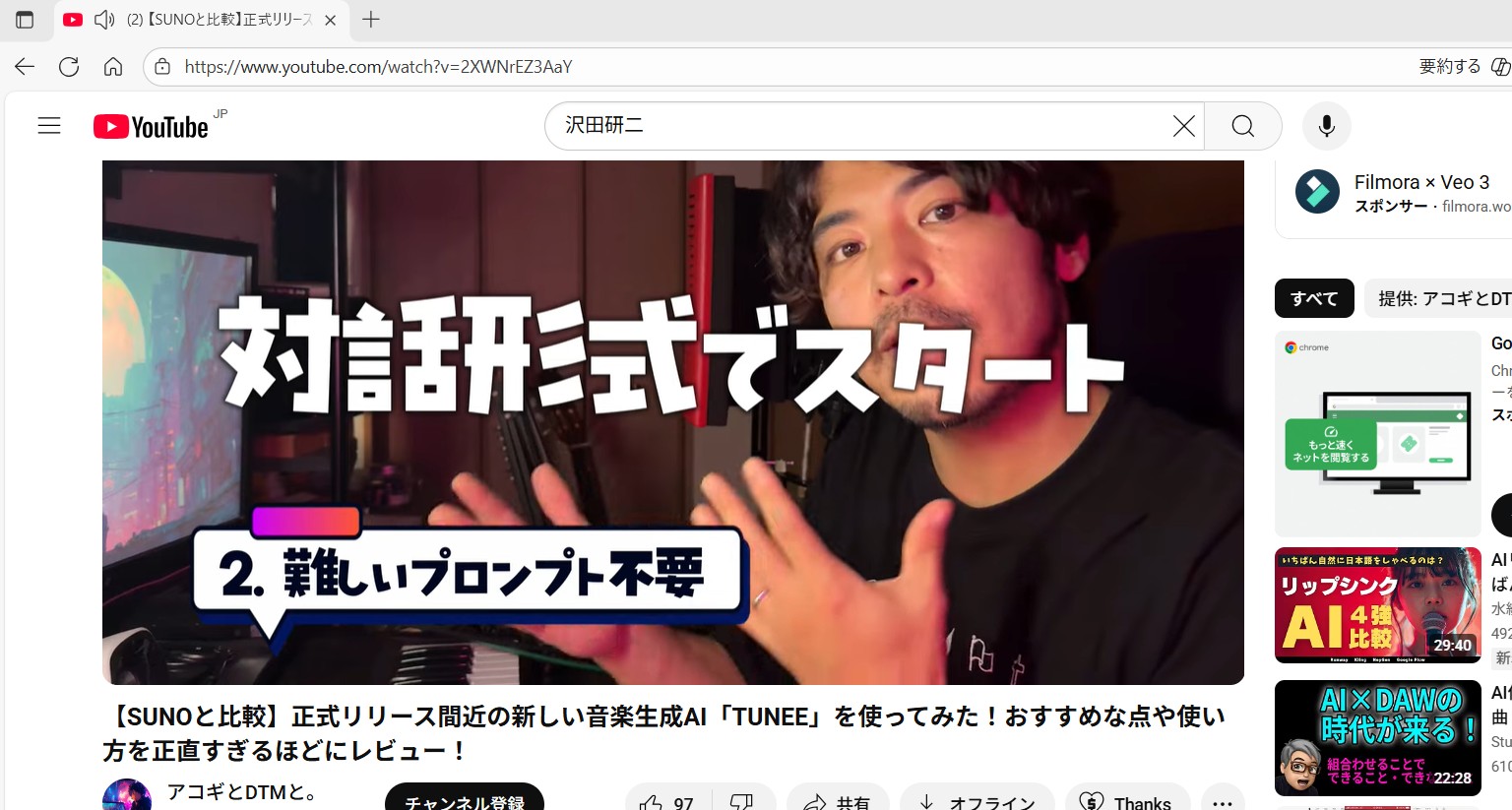
Task: Clear the search box with the X icon
Action: point(1183,126)
